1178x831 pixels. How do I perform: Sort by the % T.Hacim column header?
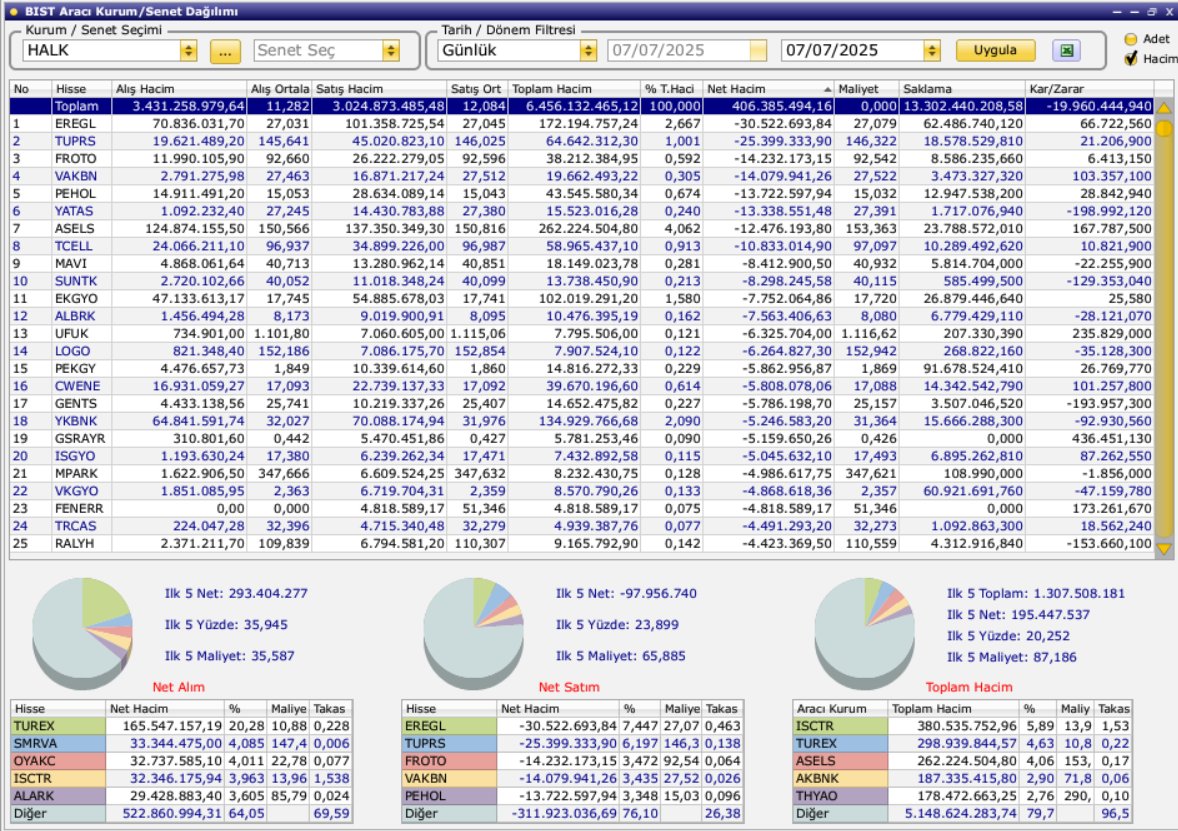click(672, 89)
